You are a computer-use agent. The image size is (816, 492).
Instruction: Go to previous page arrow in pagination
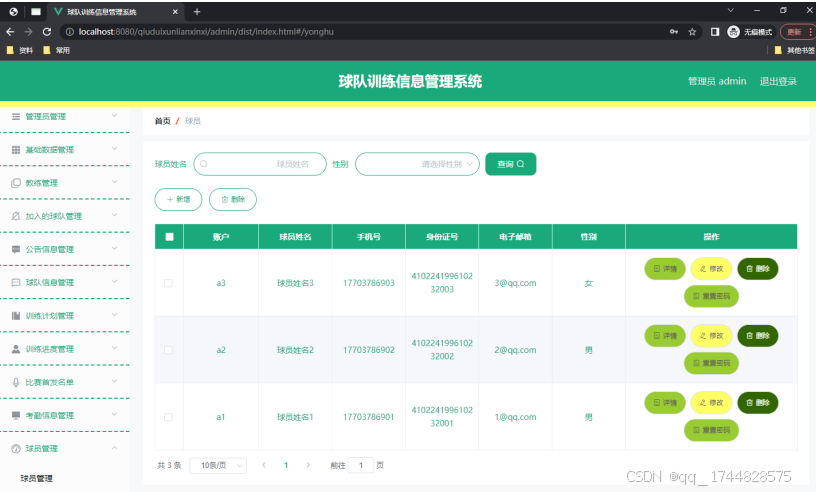tap(264, 465)
